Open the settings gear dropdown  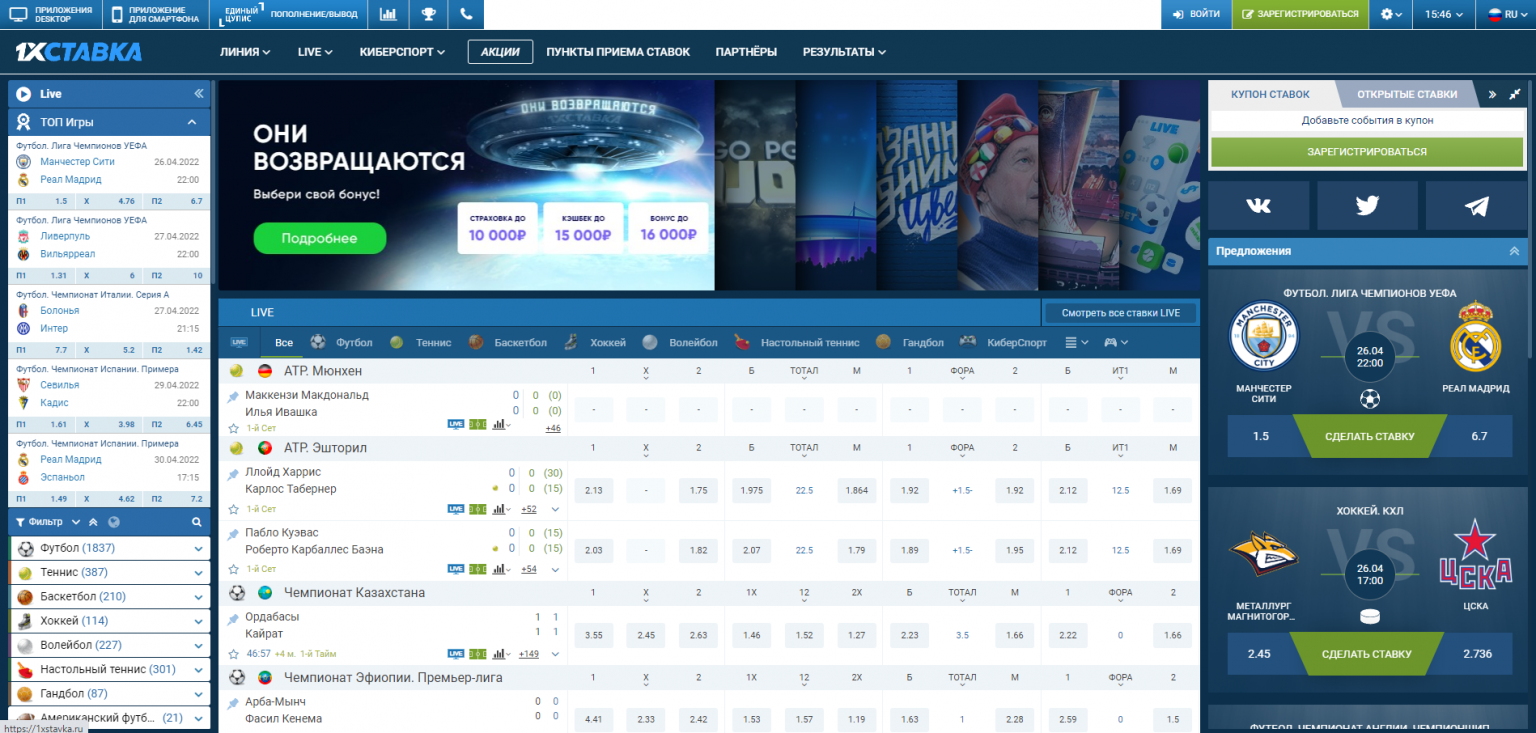point(1391,14)
